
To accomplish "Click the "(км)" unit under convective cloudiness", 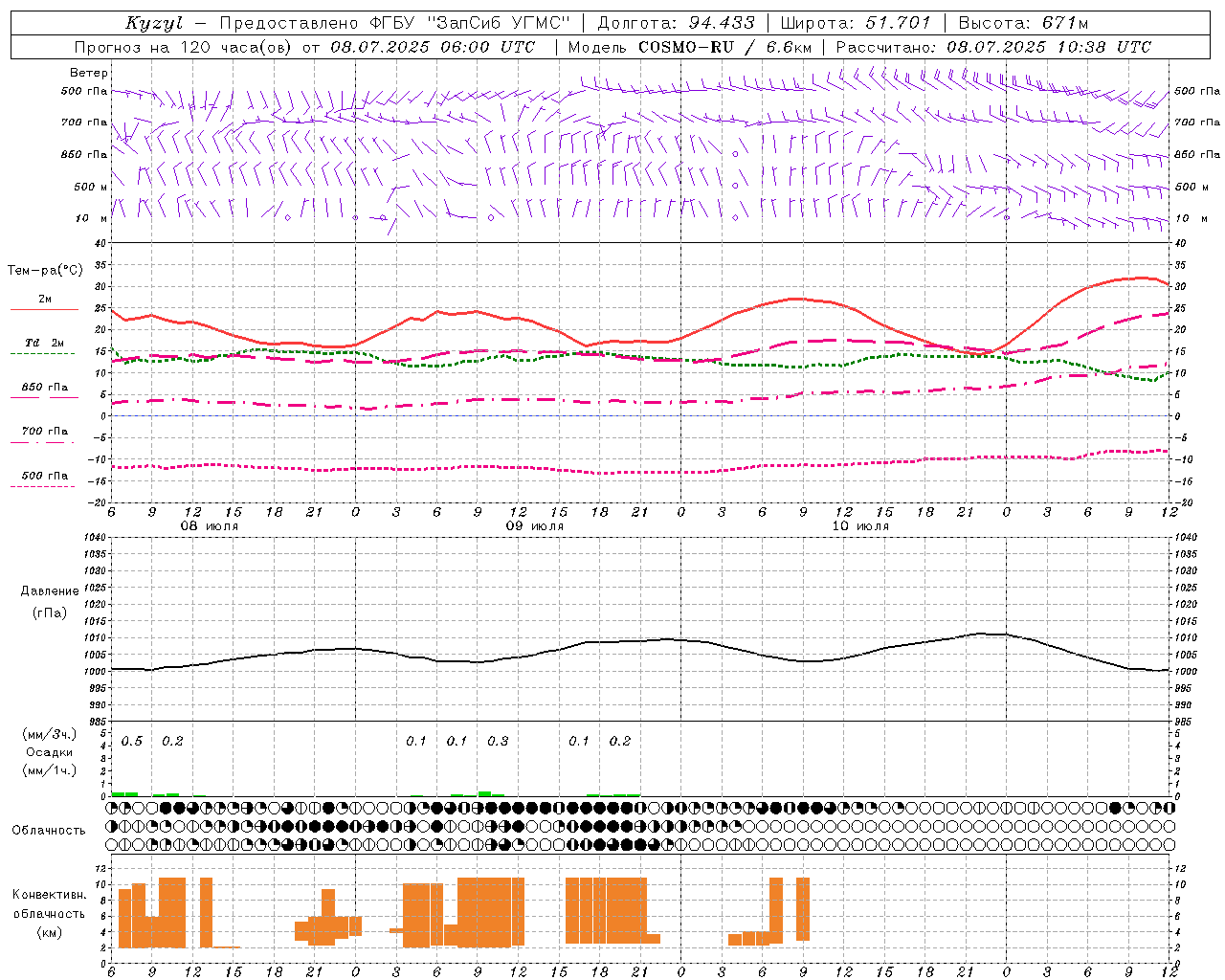I will coord(50,931).
